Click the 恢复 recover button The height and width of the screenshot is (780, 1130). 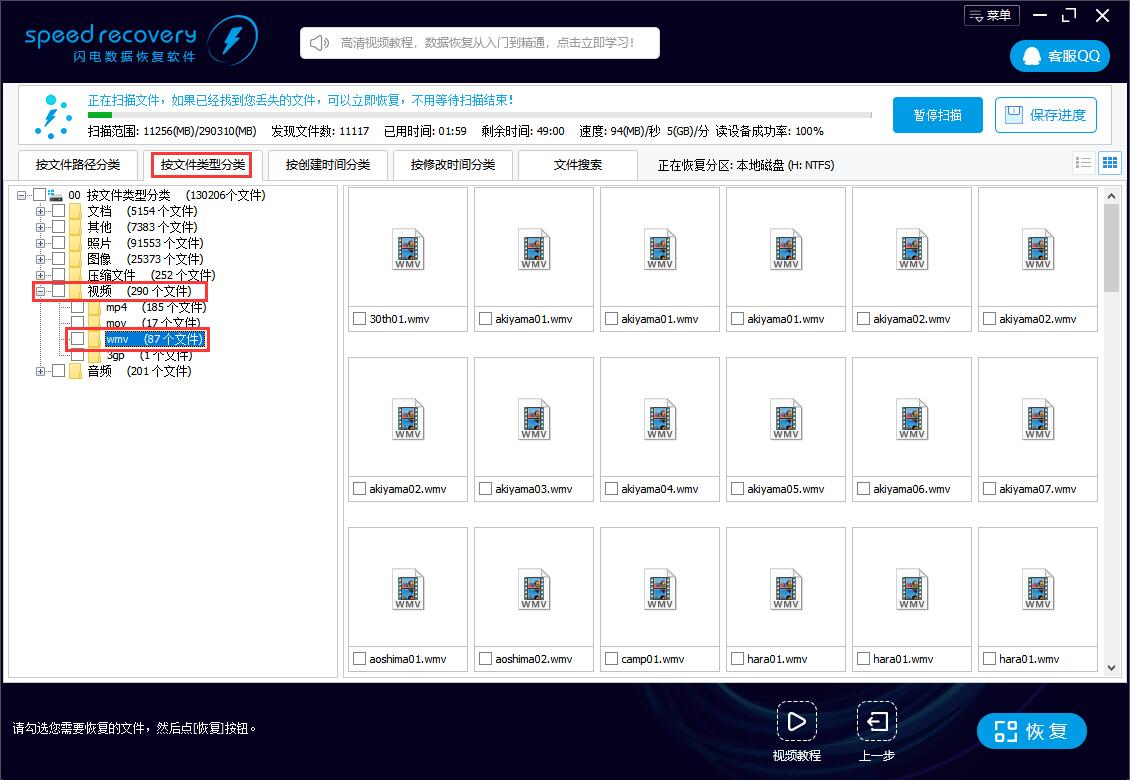tap(1031, 731)
